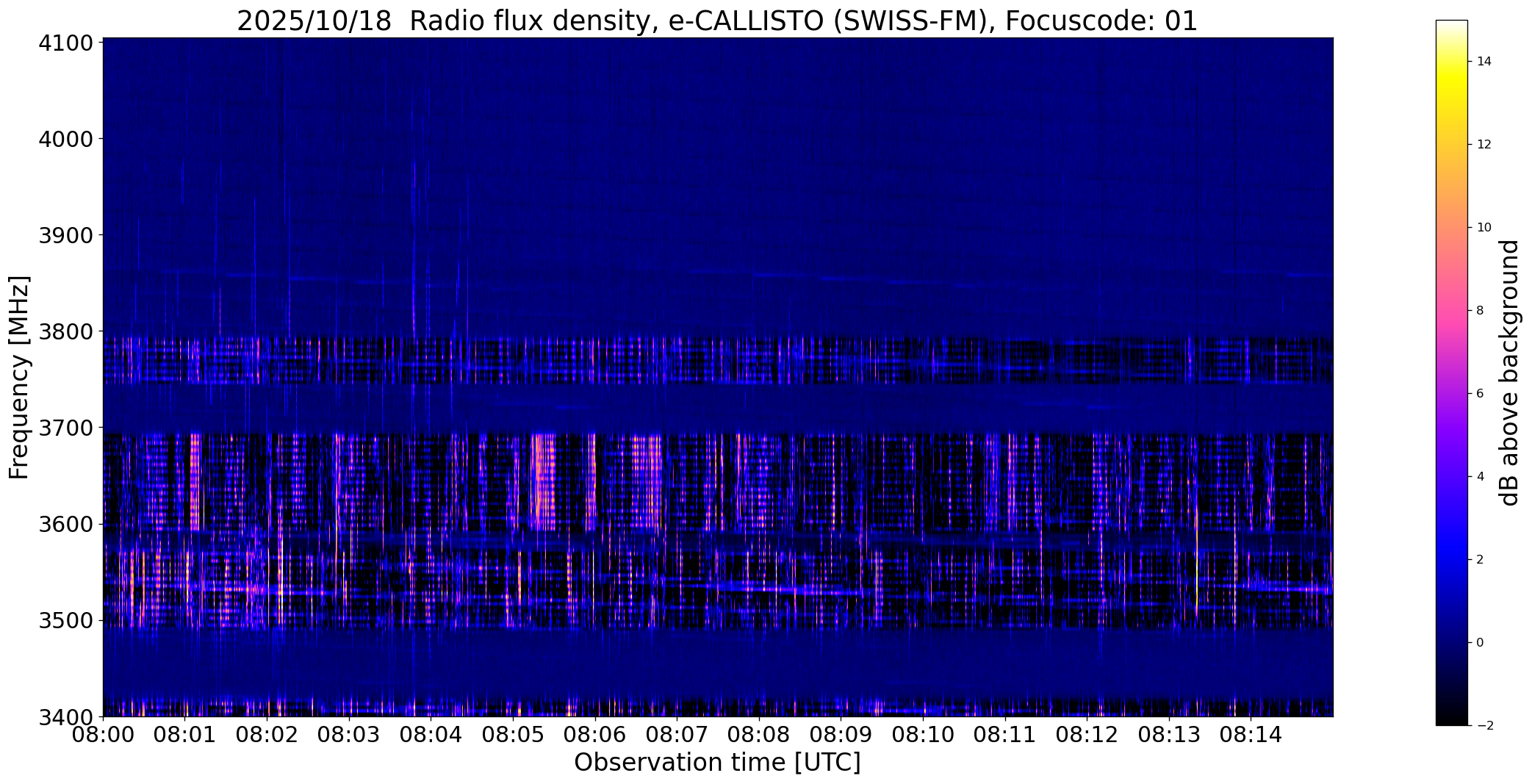Click the 08:08 time tick label
This screenshot has height=784, width=1532.
click(x=759, y=734)
